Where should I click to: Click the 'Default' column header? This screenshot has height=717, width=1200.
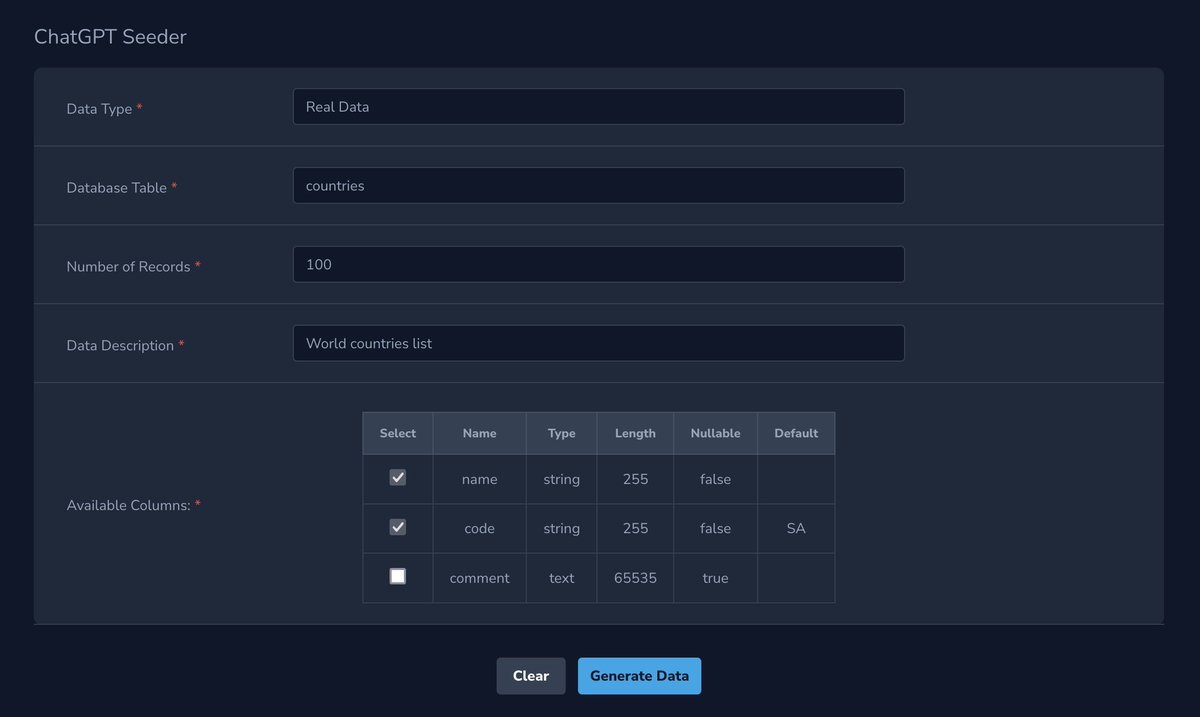796,433
